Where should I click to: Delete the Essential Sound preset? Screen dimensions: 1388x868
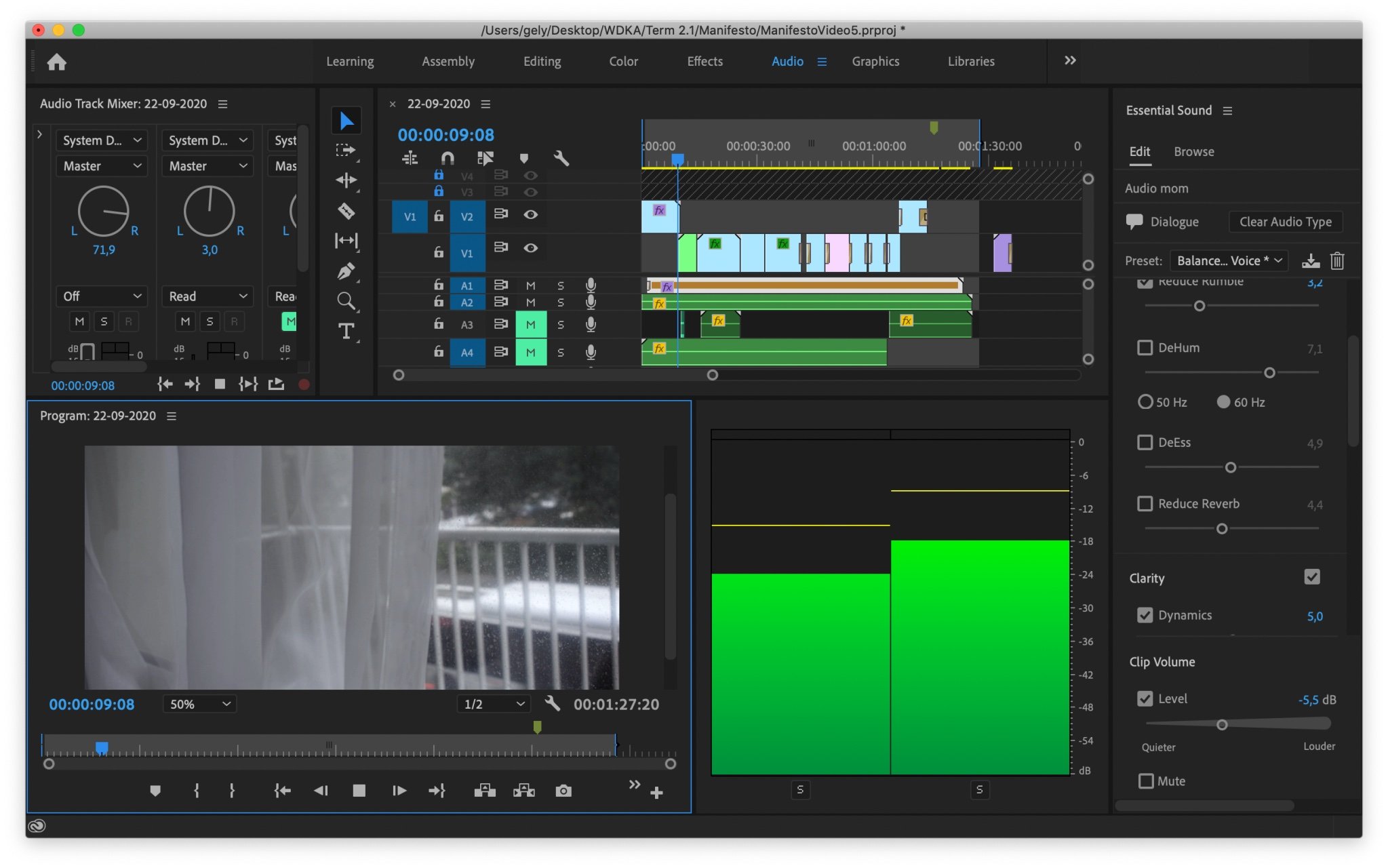tap(1337, 261)
